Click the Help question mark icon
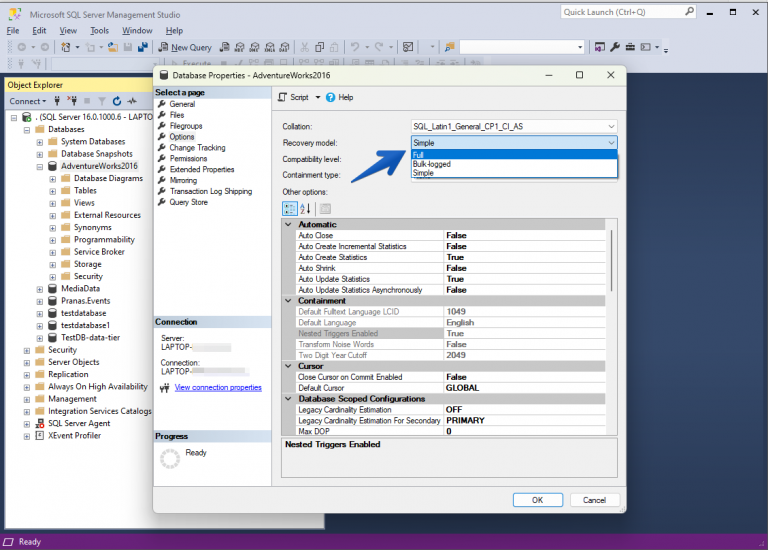Viewport: 768px width, 550px height. pyautogui.click(x=330, y=97)
